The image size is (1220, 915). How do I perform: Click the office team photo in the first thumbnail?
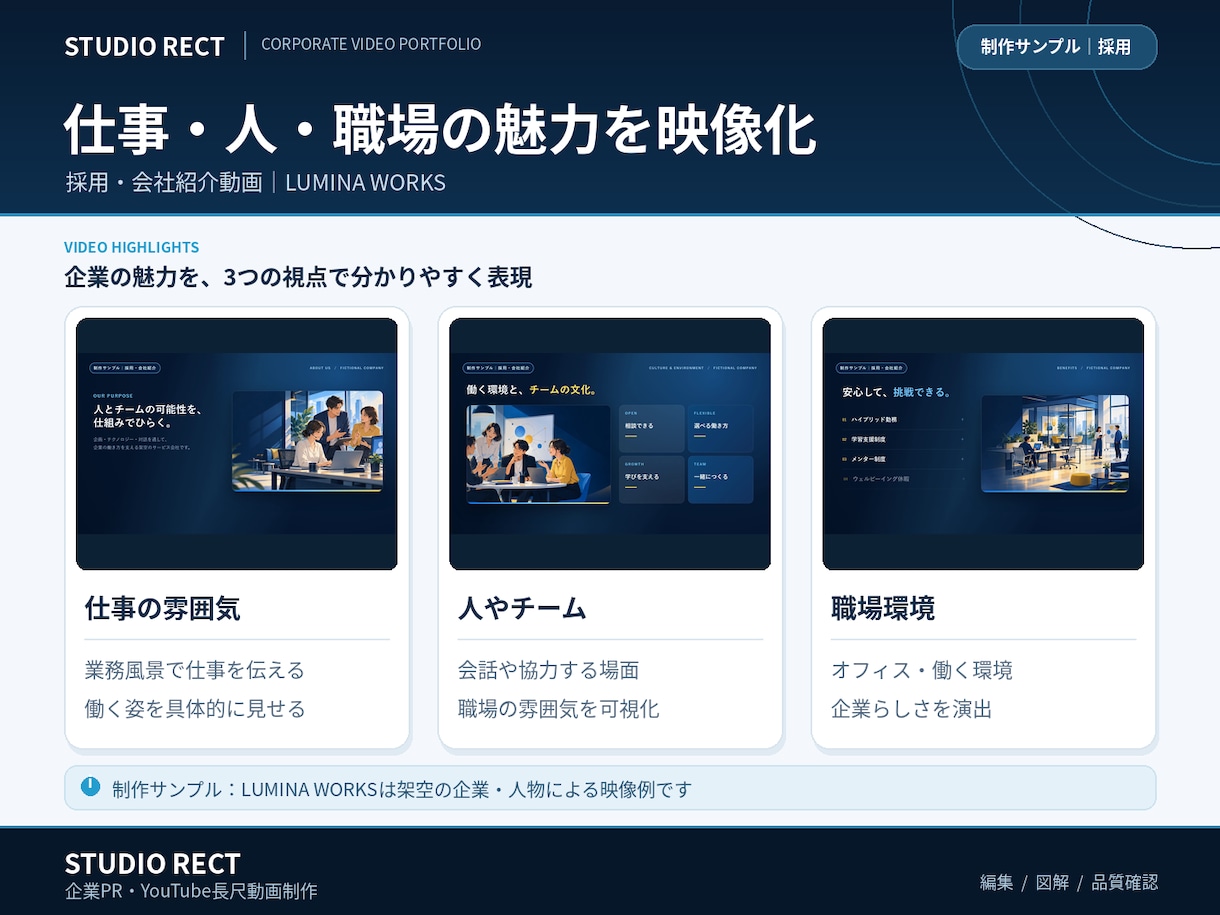(308, 441)
